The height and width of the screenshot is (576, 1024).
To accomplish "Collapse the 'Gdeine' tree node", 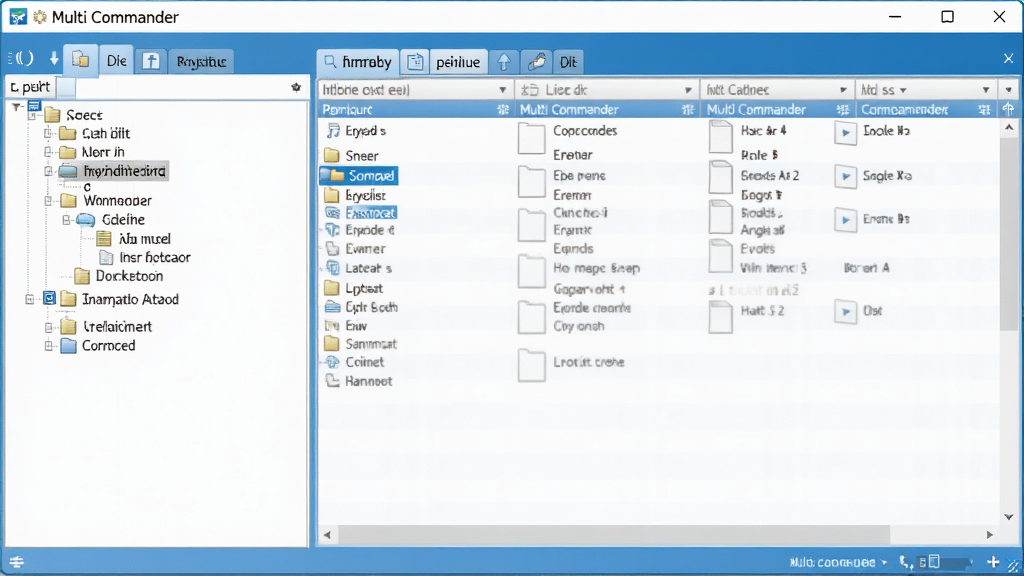I will [x=66, y=219].
